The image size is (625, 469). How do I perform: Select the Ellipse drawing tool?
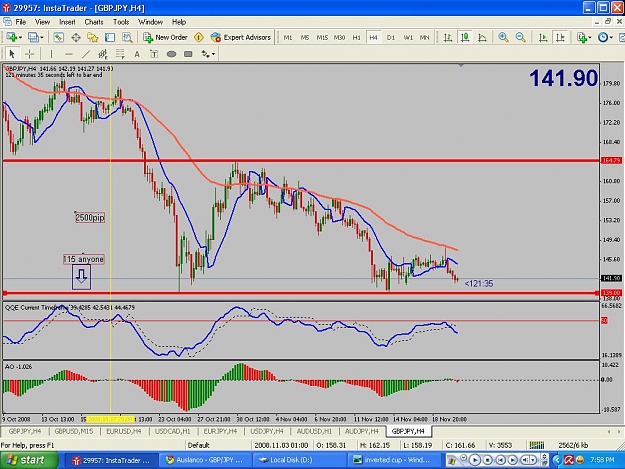(x=171, y=54)
